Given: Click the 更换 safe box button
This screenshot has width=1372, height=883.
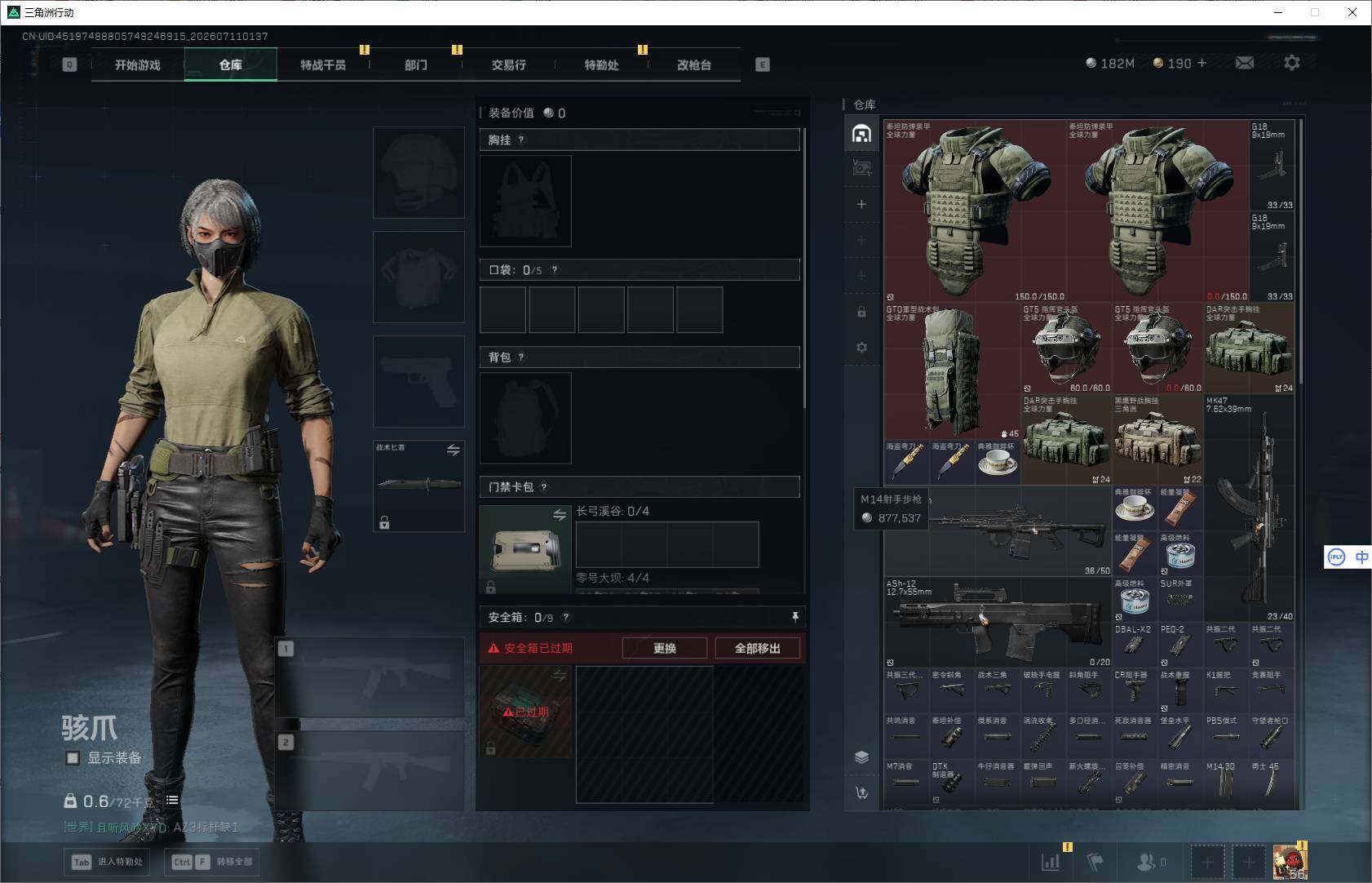Looking at the screenshot, I should point(665,648).
